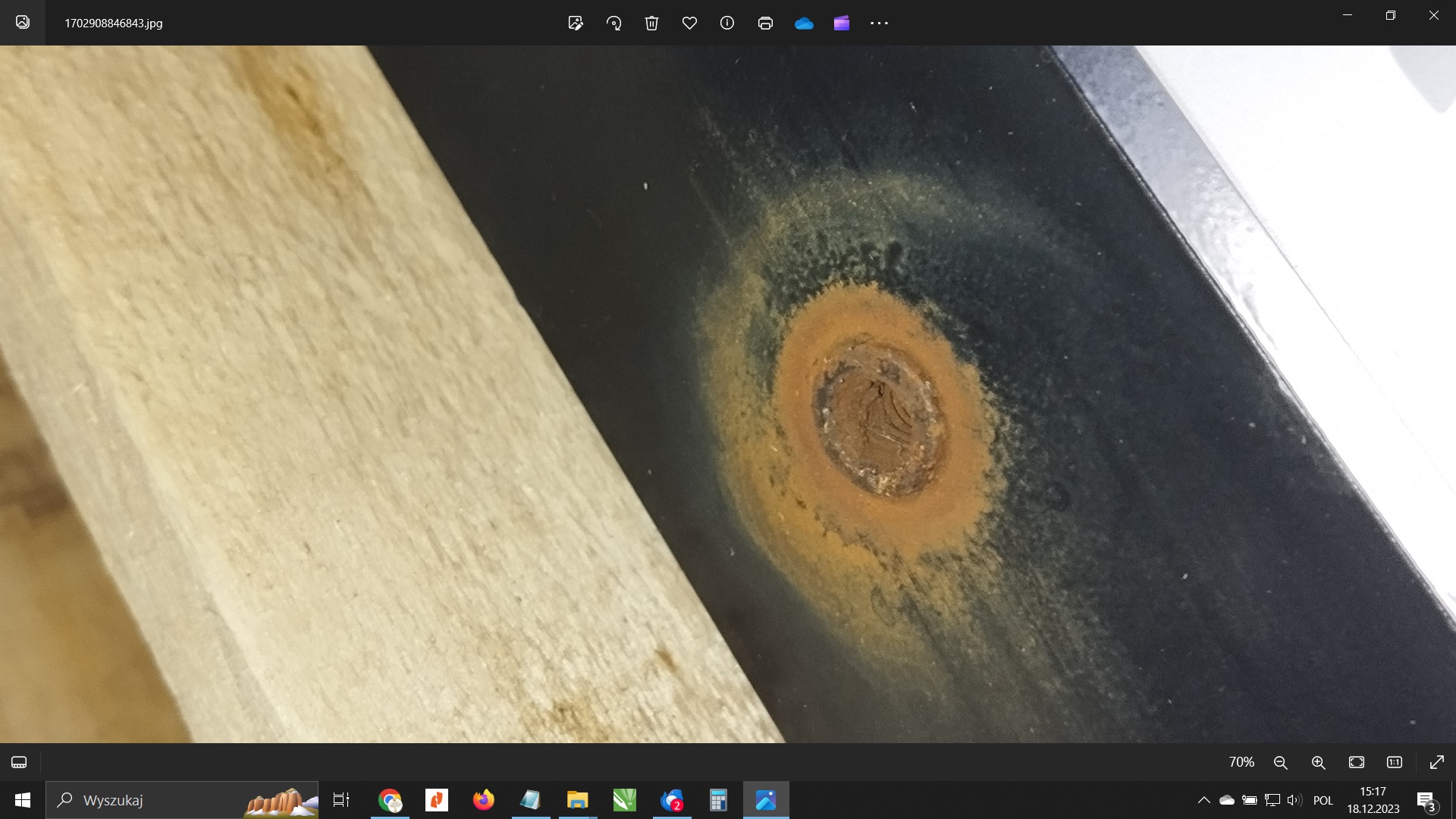Enter fullscreen with the expand arrows
Screen dimensions: 1456x819
tap(1436, 762)
